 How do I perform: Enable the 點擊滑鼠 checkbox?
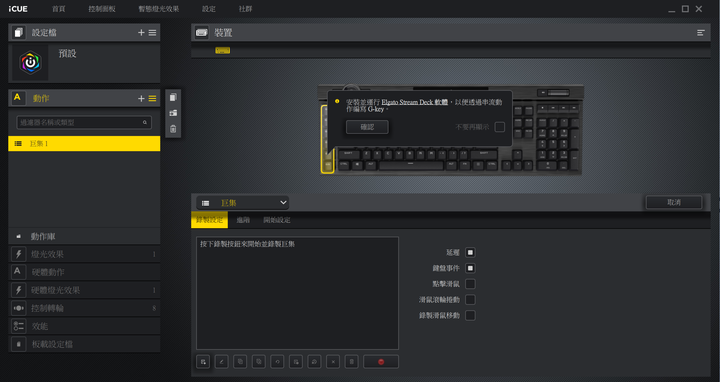point(470,284)
